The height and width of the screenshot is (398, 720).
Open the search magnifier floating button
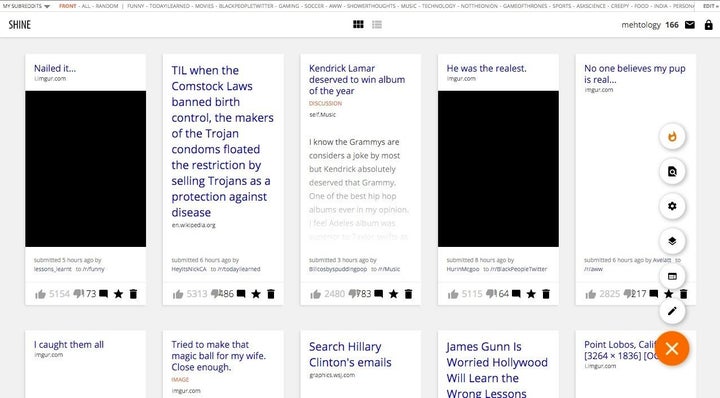(x=672, y=171)
